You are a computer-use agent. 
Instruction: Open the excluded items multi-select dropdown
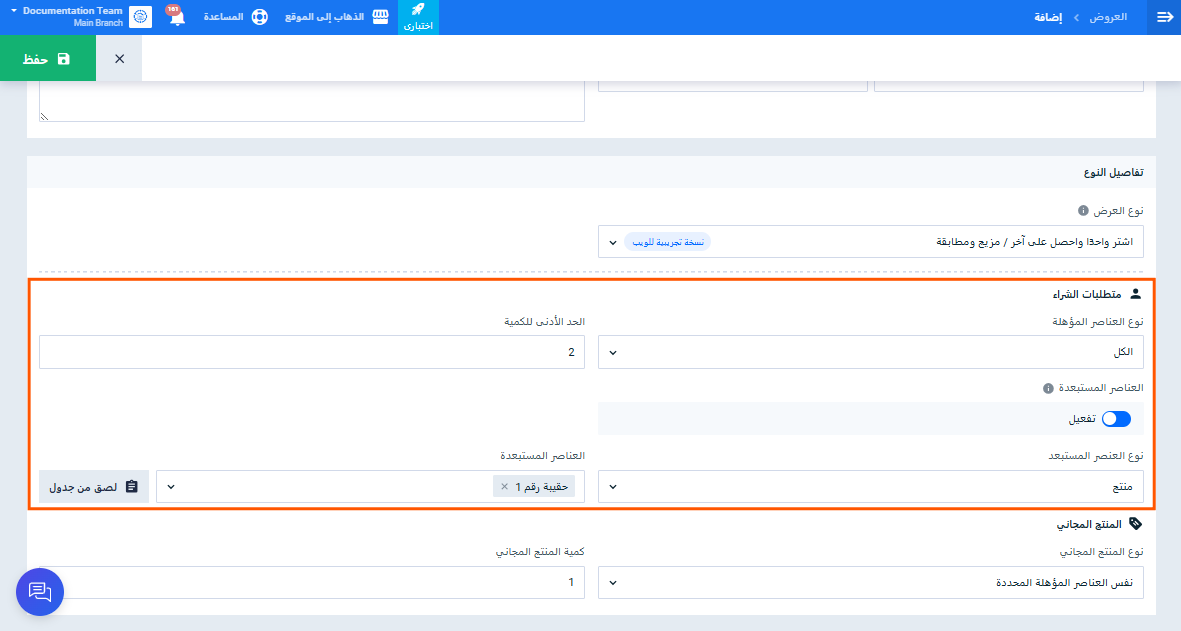coord(371,487)
